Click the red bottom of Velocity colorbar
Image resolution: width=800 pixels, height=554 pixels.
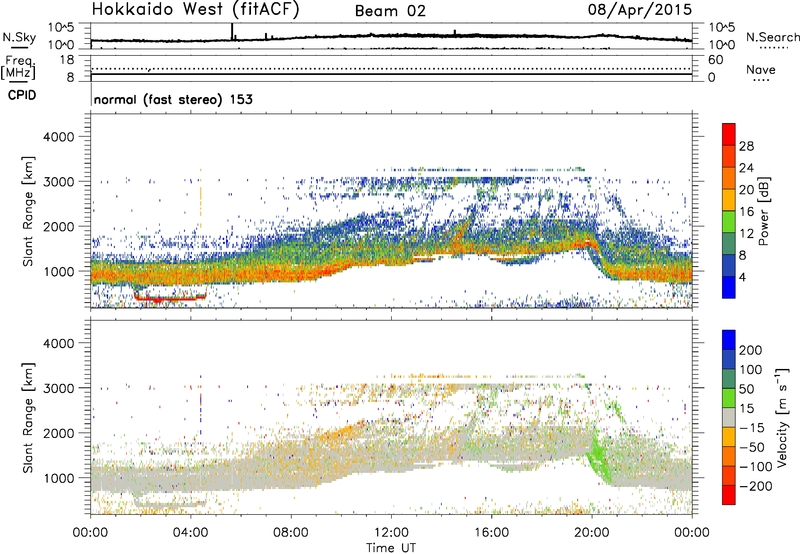[729, 496]
